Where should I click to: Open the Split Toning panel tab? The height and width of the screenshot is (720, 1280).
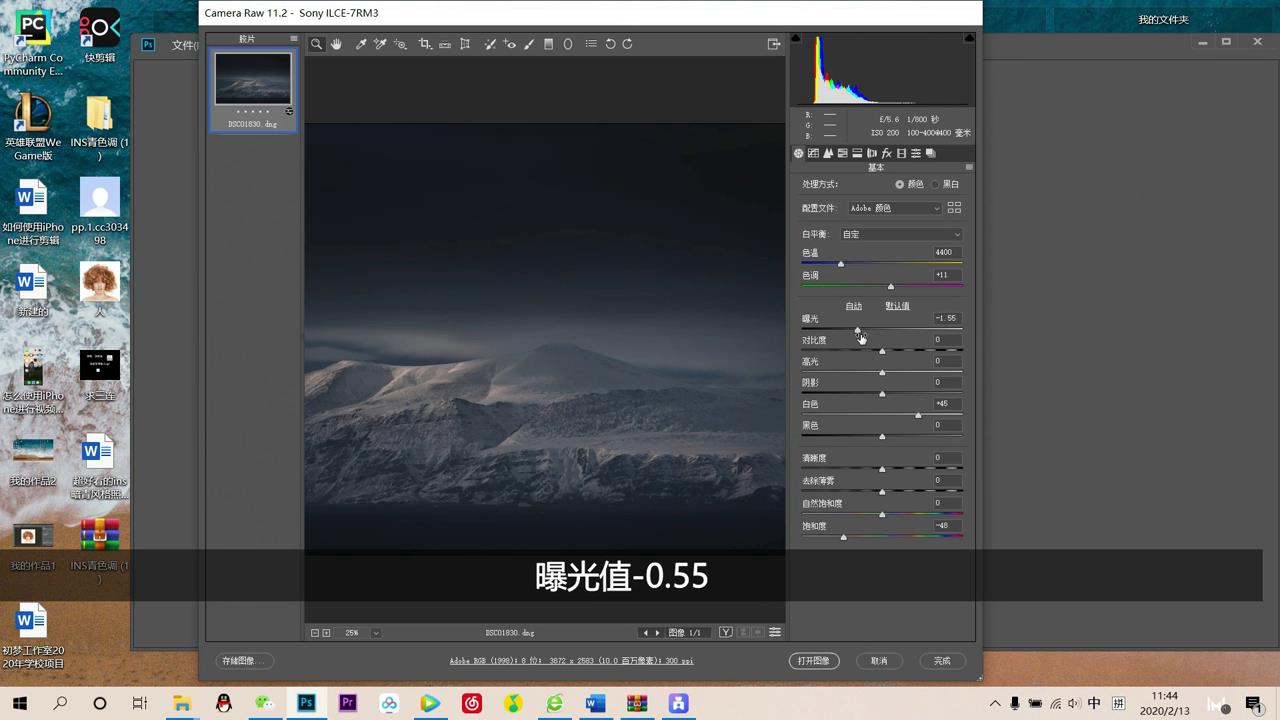point(857,153)
